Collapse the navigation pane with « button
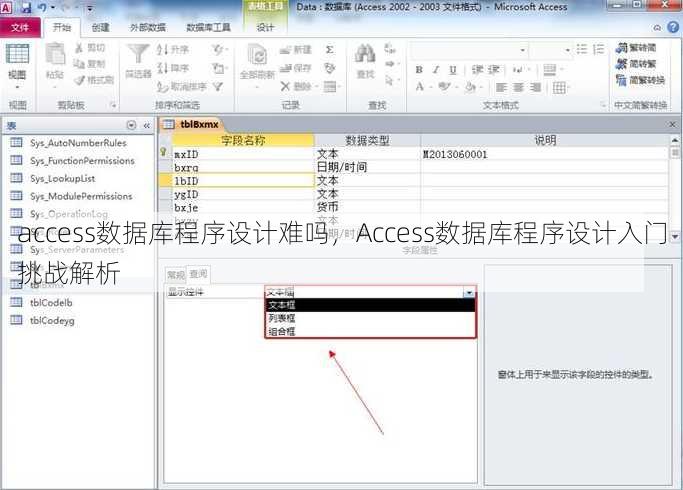Viewport: 683px width, 490px height. (x=147, y=125)
